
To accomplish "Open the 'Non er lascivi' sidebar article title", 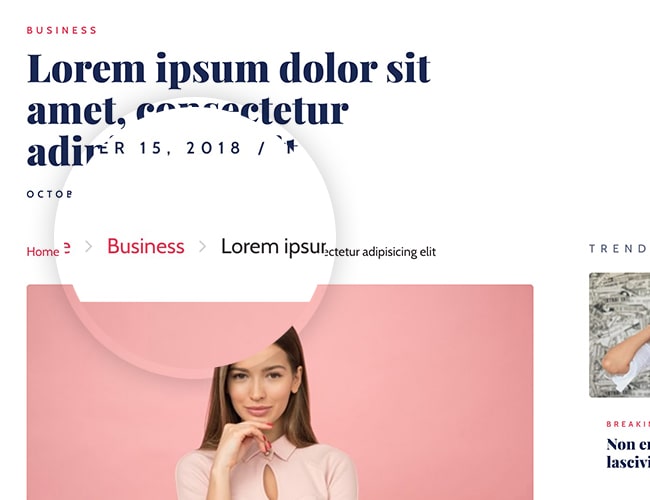I will [628, 453].
